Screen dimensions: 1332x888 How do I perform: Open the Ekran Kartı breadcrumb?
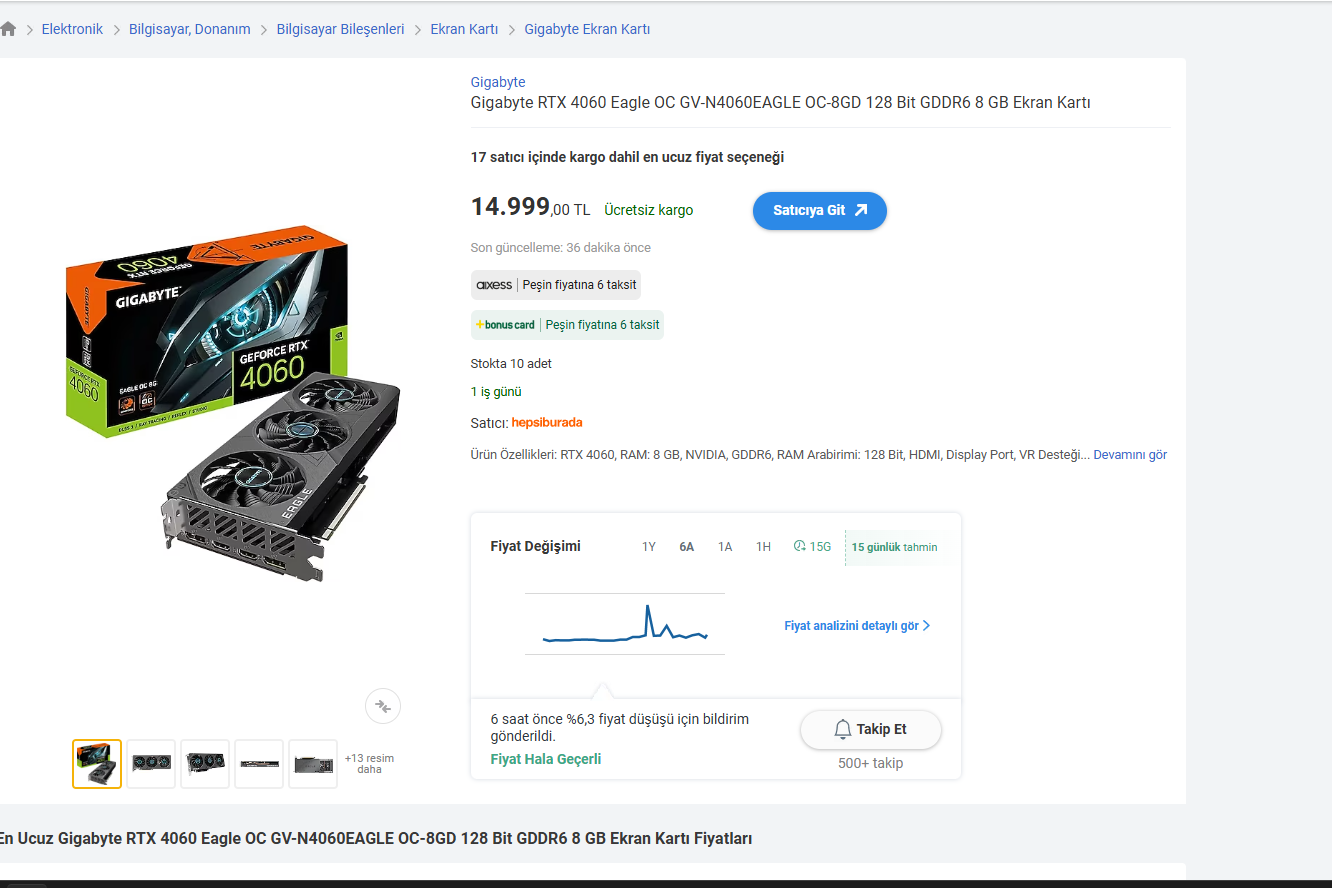click(x=464, y=29)
